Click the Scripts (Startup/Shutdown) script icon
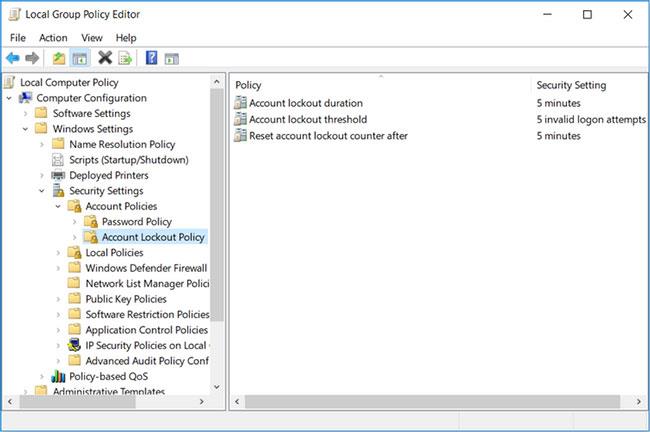This screenshot has height=432, width=650. 58,160
